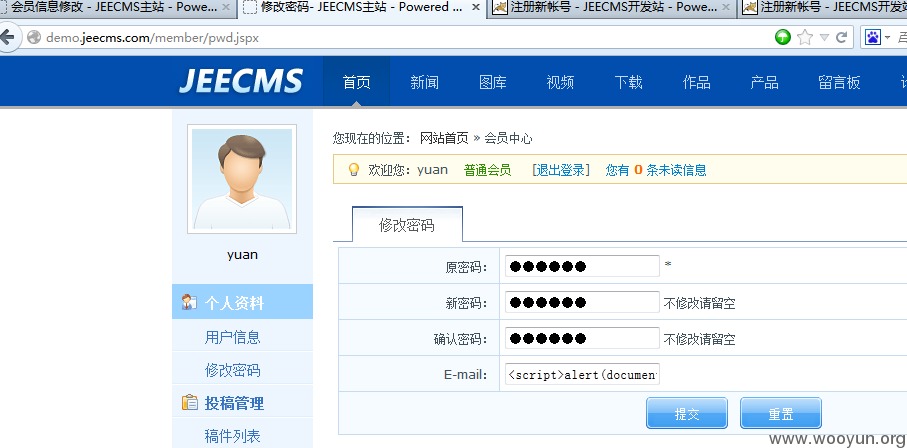Screen dimensions: 907x448
Task: Switch to 会员信息修改 browser tab
Action: 118,8
